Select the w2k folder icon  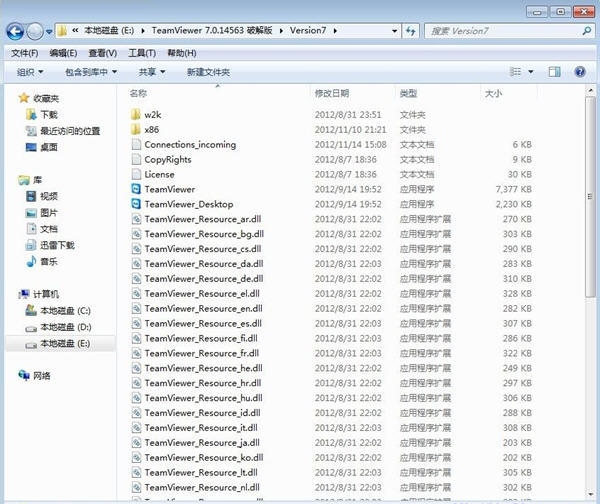click(136, 114)
